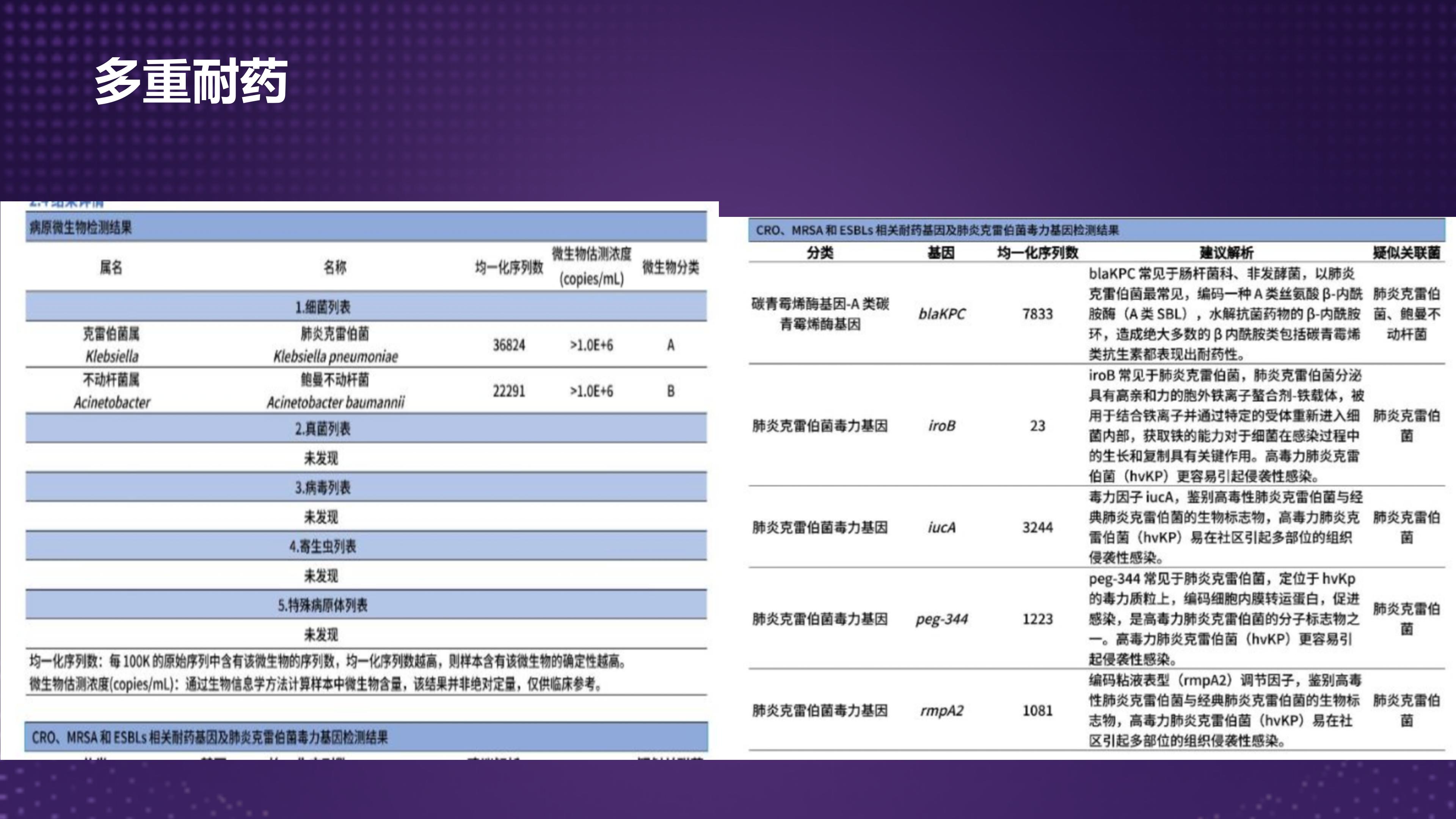Viewport: 1456px width, 819px height.
Task: Select the 7833 sequence count cell
Action: (x=1037, y=314)
